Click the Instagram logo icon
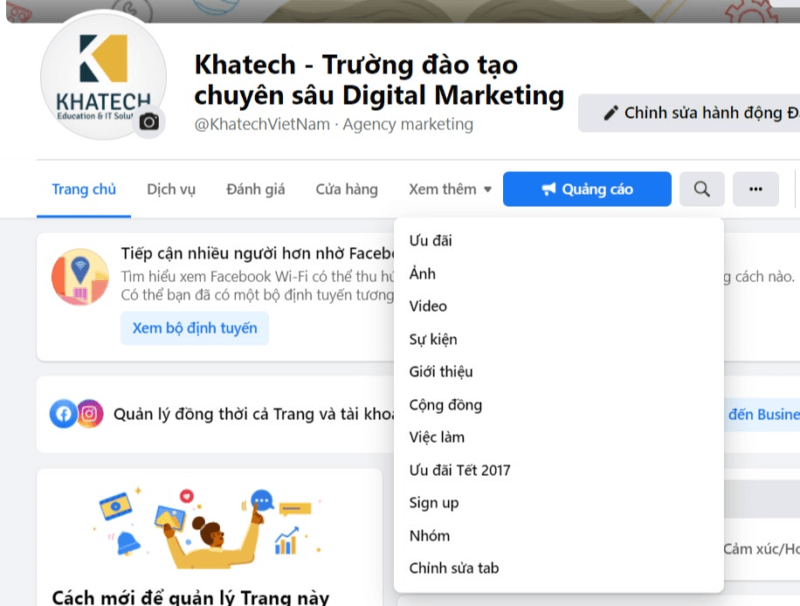Screen dimensions: 800x606 pyautogui.click(x=90, y=414)
